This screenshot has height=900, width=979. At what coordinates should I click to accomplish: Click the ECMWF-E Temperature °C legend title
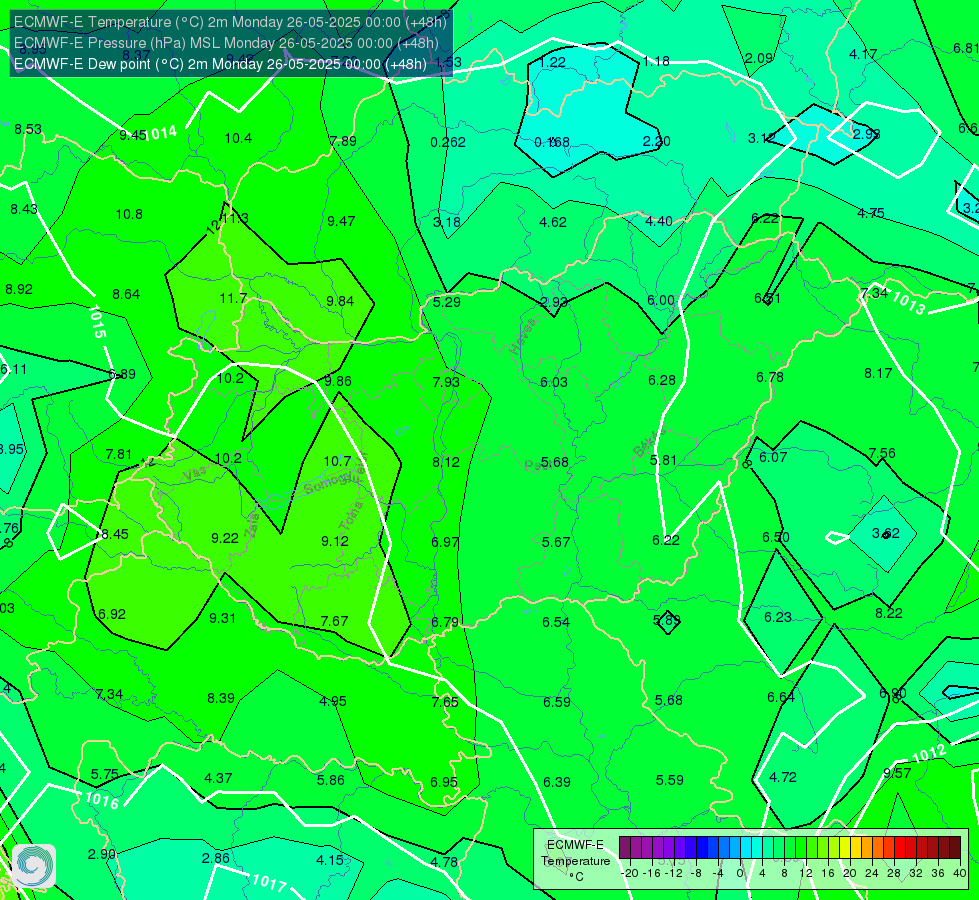(x=575, y=861)
